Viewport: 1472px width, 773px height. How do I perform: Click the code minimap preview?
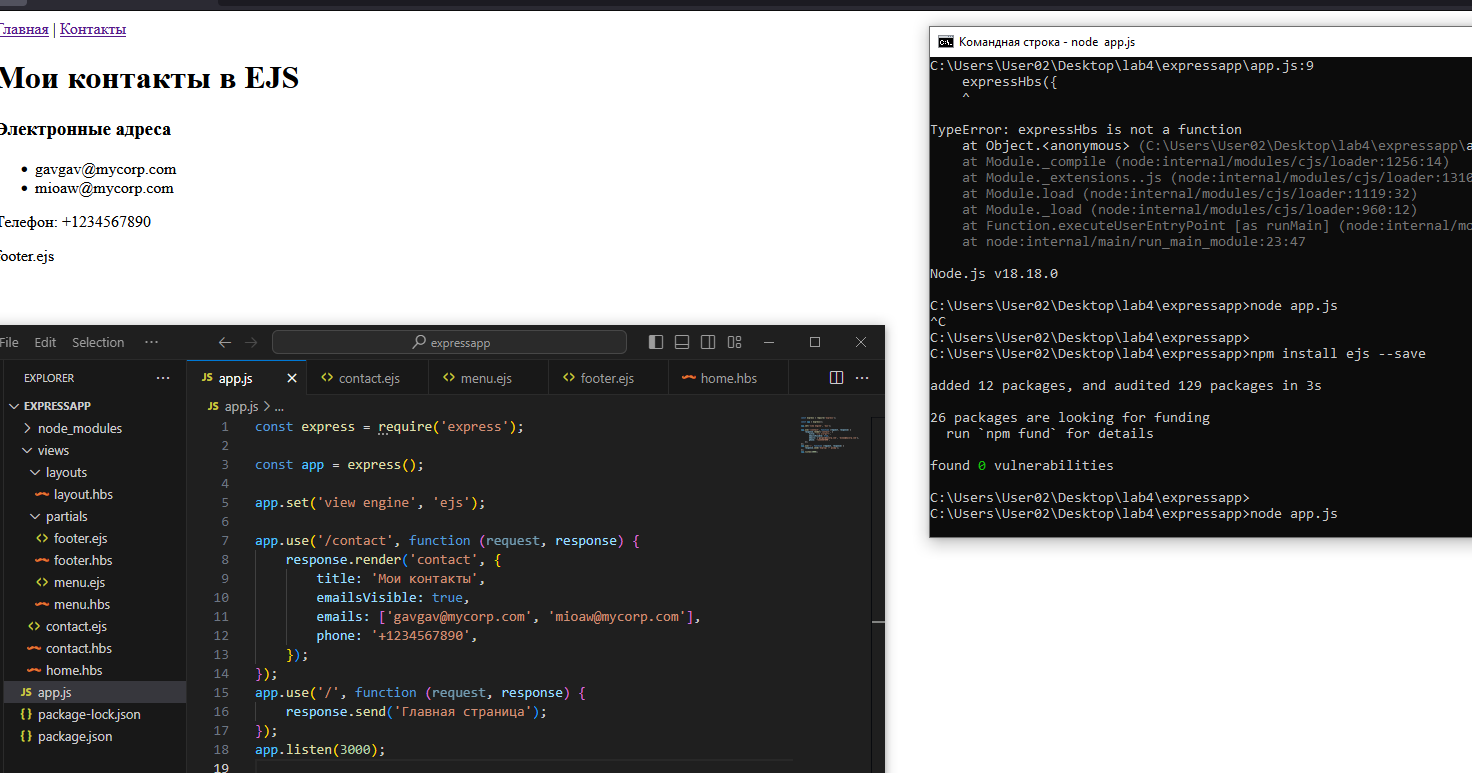(x=828, y=435)
